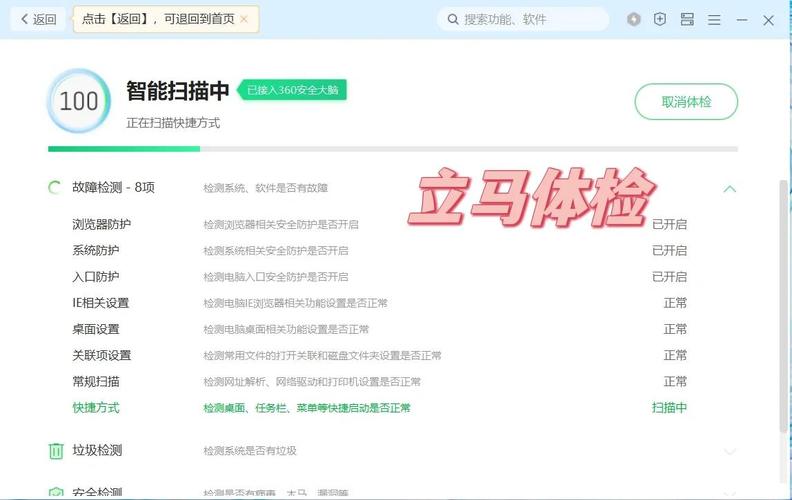The width and height of the screenshot is (792, 500).
Task: Click 已开启 status of 入口防护
Action: (669, 277)
